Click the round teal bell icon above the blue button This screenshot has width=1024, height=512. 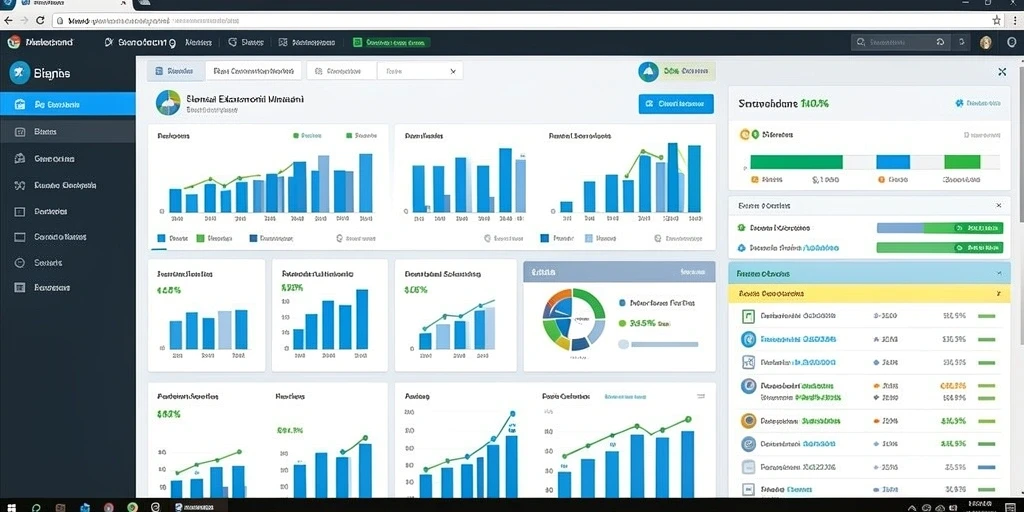tap(648, 72)
